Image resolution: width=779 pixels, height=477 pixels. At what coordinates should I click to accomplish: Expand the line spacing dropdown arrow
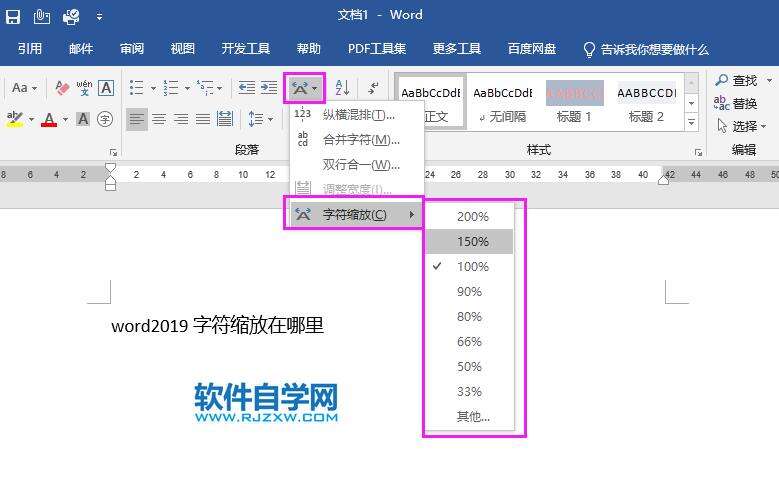pyautogui.click(x=270, y=119)
